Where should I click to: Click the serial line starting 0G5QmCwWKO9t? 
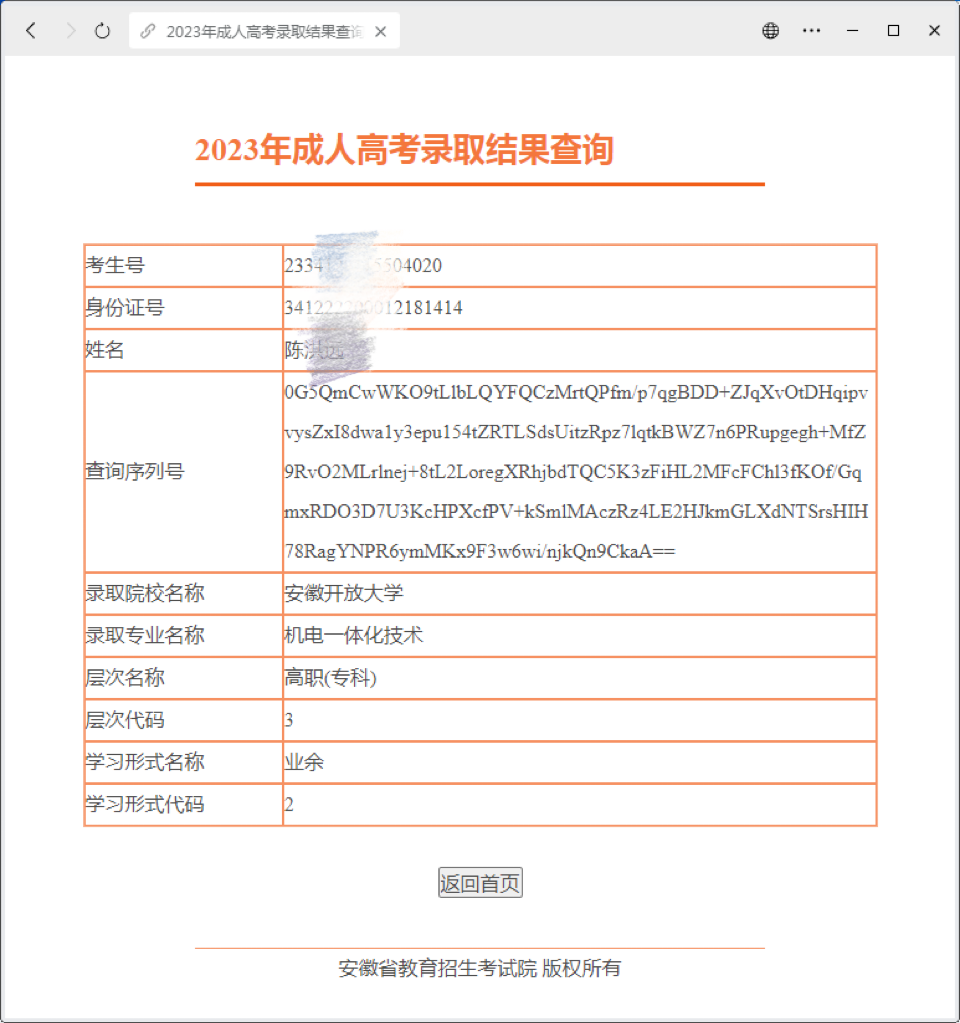click(576, 393)
